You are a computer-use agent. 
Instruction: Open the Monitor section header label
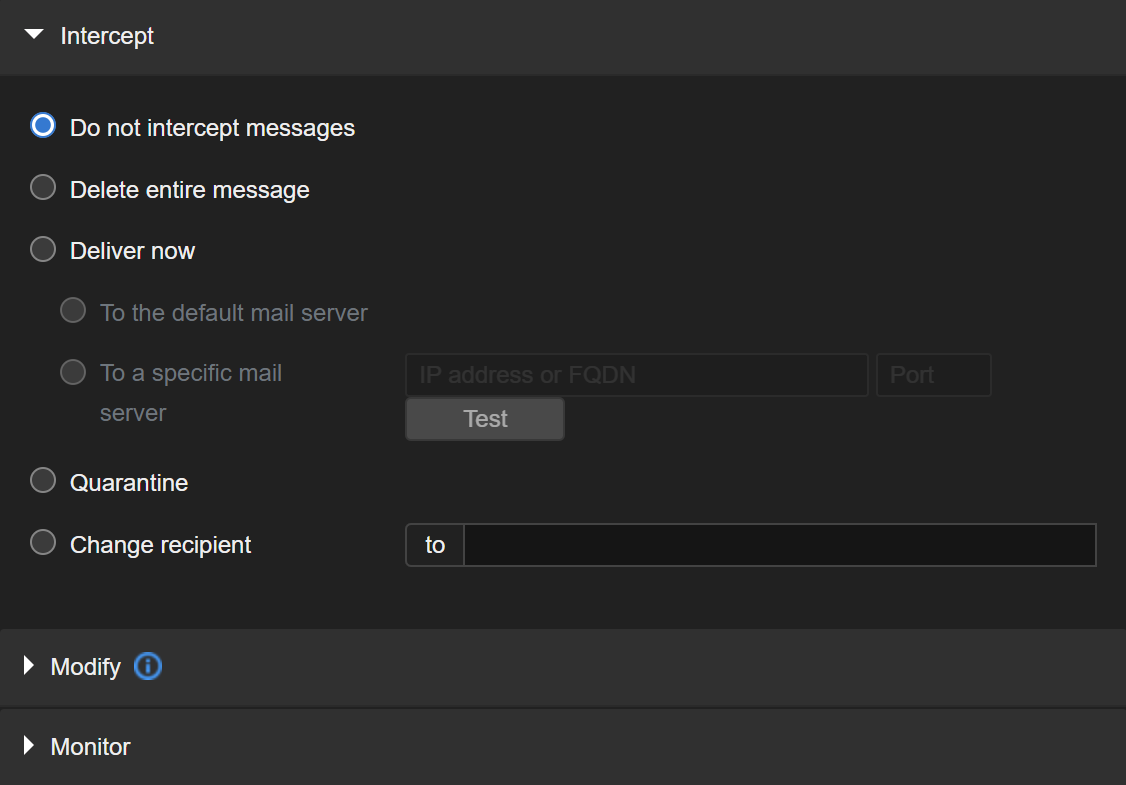click(x=91, y=747)
